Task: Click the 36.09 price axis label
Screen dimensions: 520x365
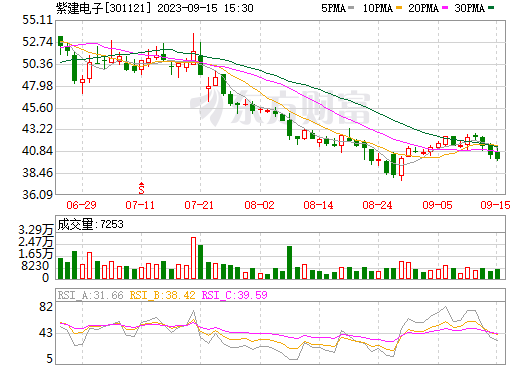Action: [38, 195]
